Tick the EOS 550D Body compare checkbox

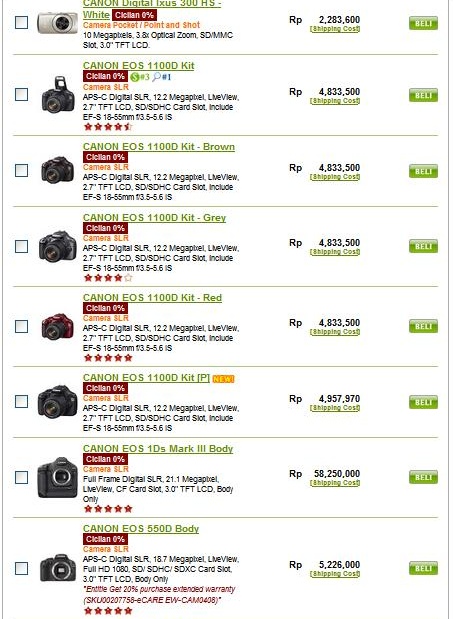(21, 568)
